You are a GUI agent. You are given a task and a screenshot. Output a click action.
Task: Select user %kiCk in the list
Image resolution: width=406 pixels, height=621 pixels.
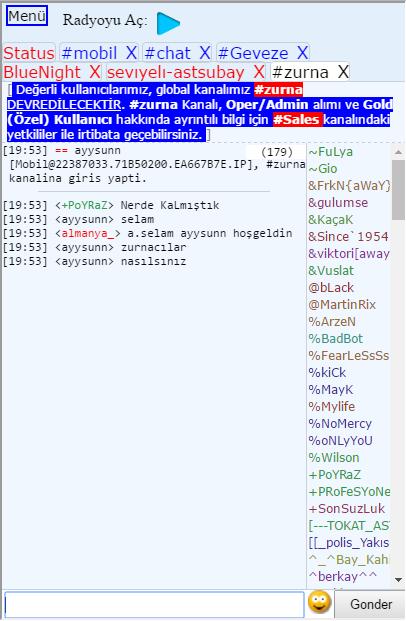click(x=327, y=373)
